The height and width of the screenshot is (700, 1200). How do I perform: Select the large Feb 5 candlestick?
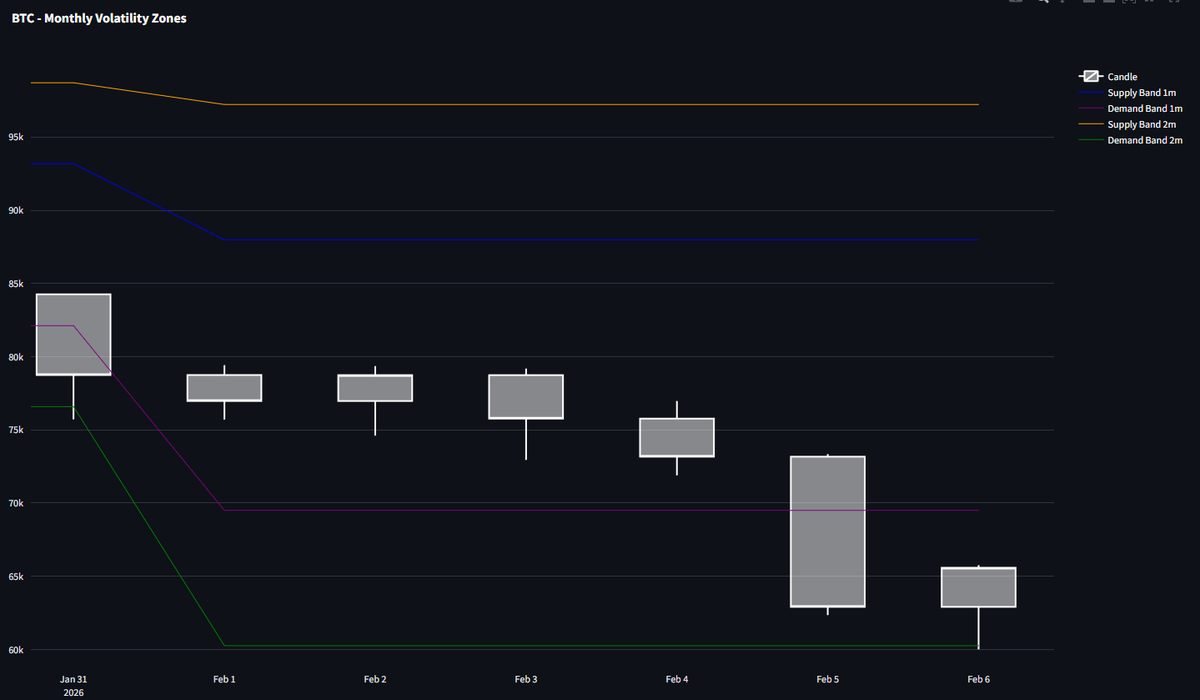(827, 530)
